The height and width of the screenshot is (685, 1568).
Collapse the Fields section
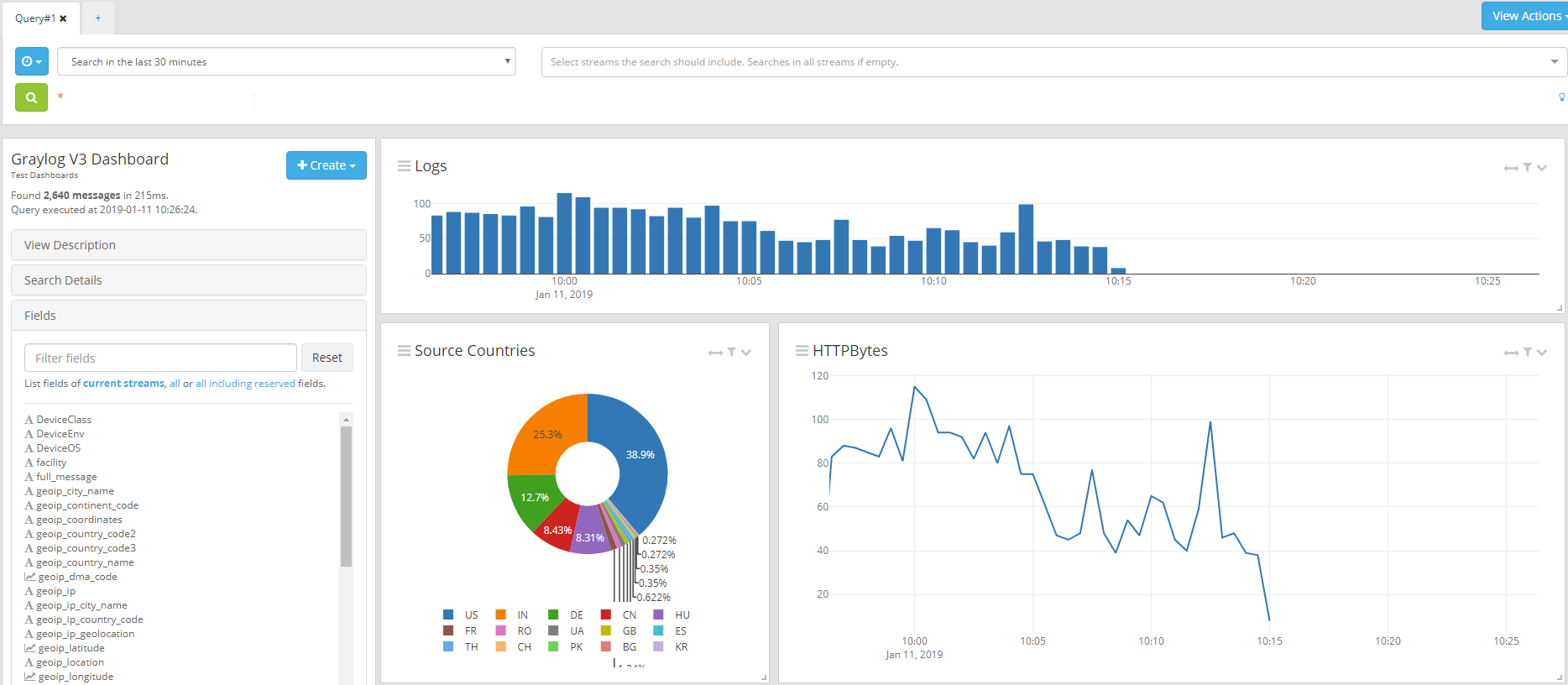click(189, 316)
